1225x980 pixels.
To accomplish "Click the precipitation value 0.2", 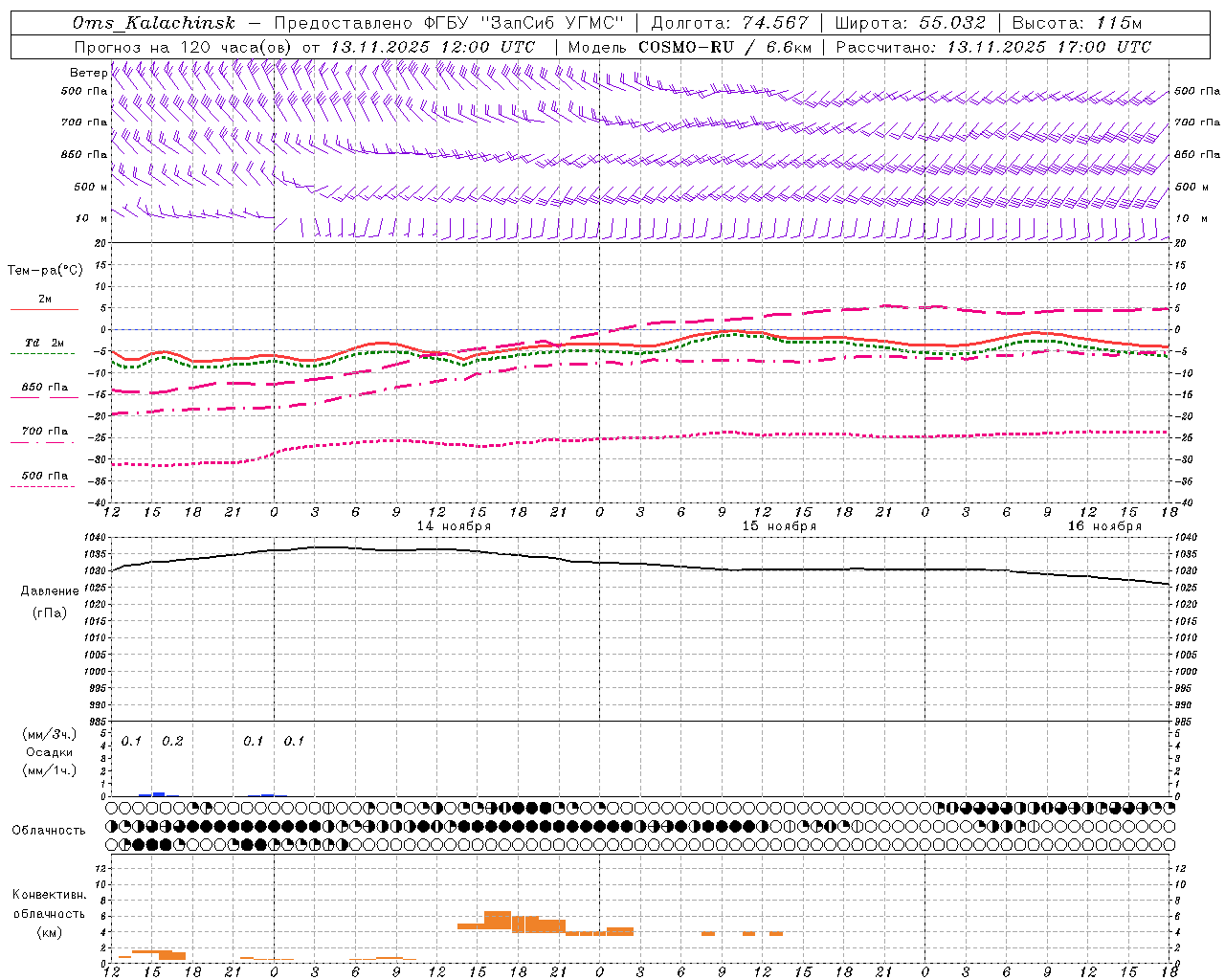I will (x=172, y=742).
